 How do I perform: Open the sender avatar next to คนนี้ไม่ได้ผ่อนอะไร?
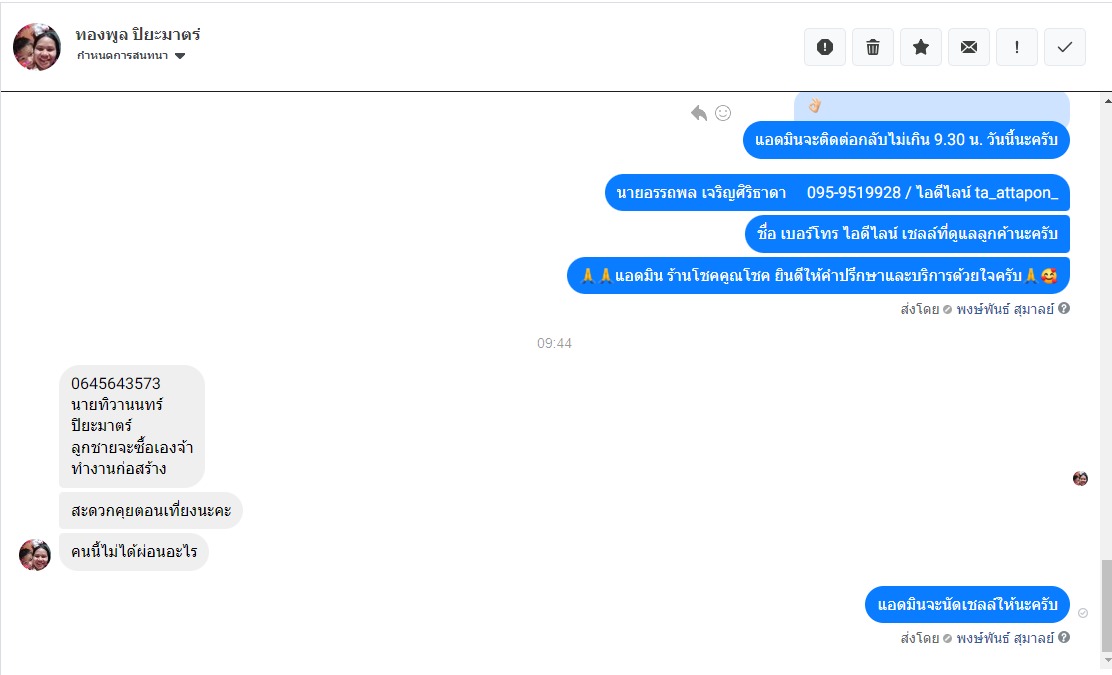click(x=35, y=554)
